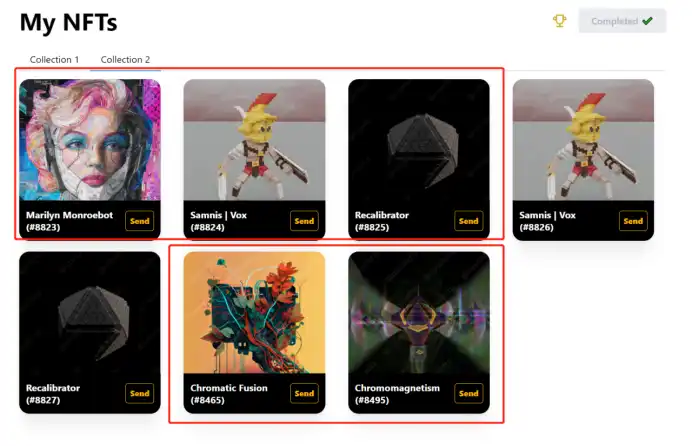Send Chromatic Fusion #8465
The width and height of the screenshot is (692, 446).
(304, 394)
